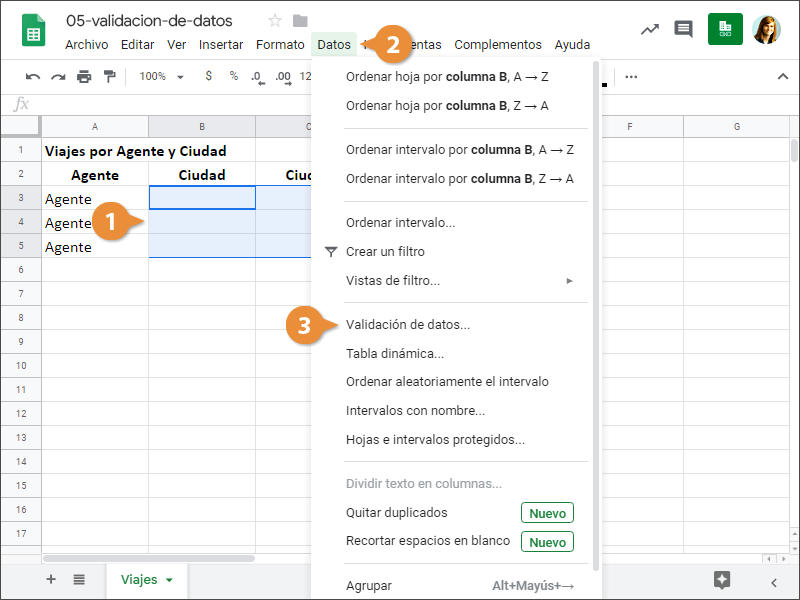Expand the Viajes sheet tab menu arrow
This screenshot has height=600, width=800.
[169, 580]
